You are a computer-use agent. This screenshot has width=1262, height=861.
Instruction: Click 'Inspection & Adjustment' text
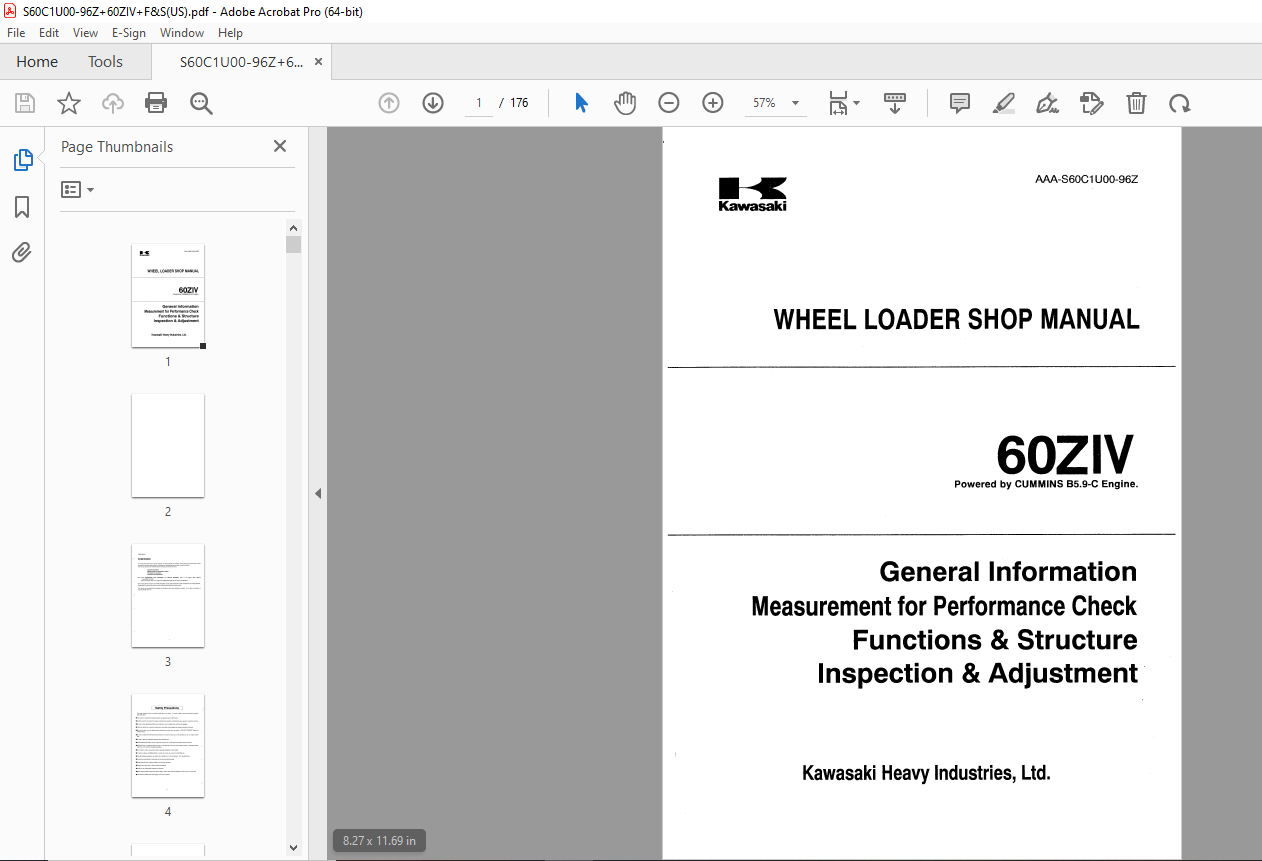(977, 673)
